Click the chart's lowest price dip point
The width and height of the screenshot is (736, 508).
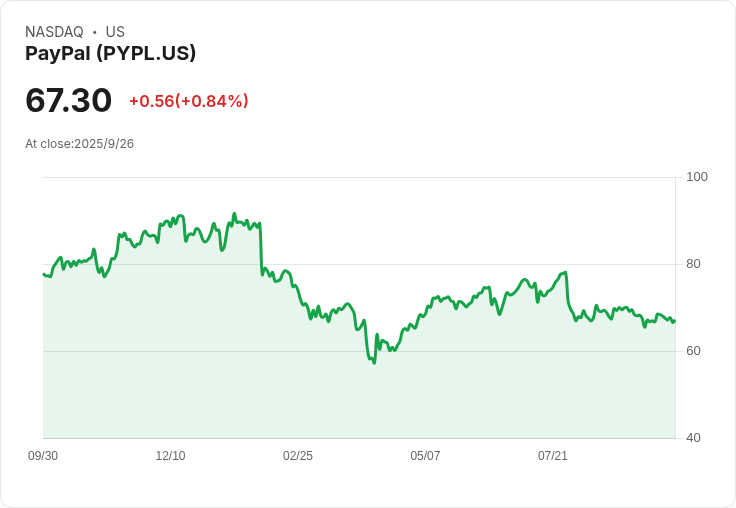[x=374, y=363]
